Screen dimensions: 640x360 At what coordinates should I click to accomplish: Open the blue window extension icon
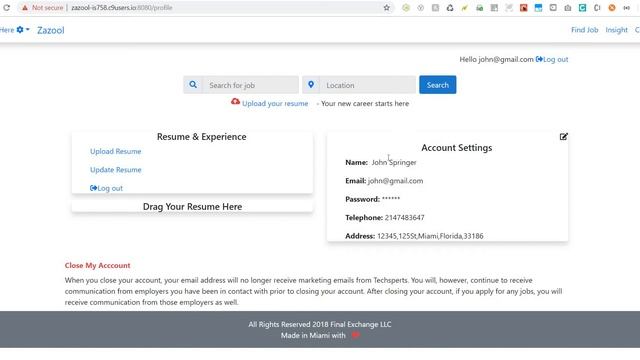click(538, 8)
